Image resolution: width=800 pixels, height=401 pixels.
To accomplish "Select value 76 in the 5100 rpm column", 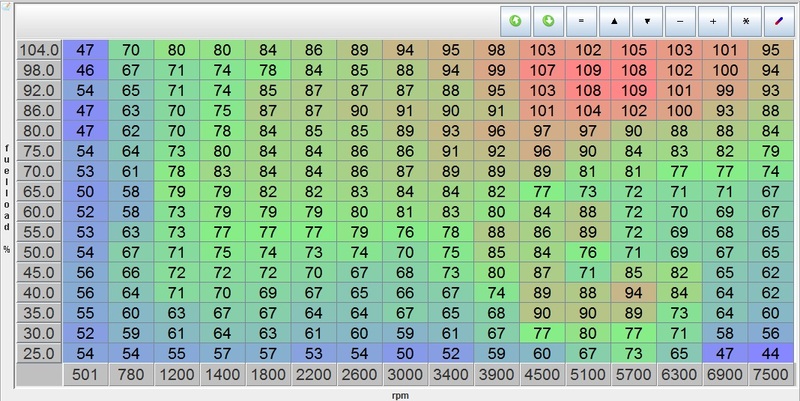I will pos(588,252).
